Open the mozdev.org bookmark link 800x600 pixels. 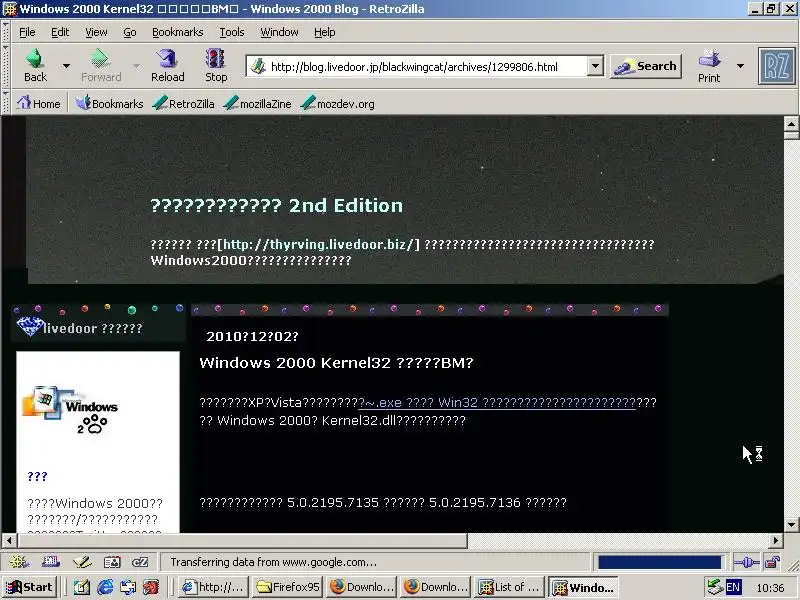(338, 104)
